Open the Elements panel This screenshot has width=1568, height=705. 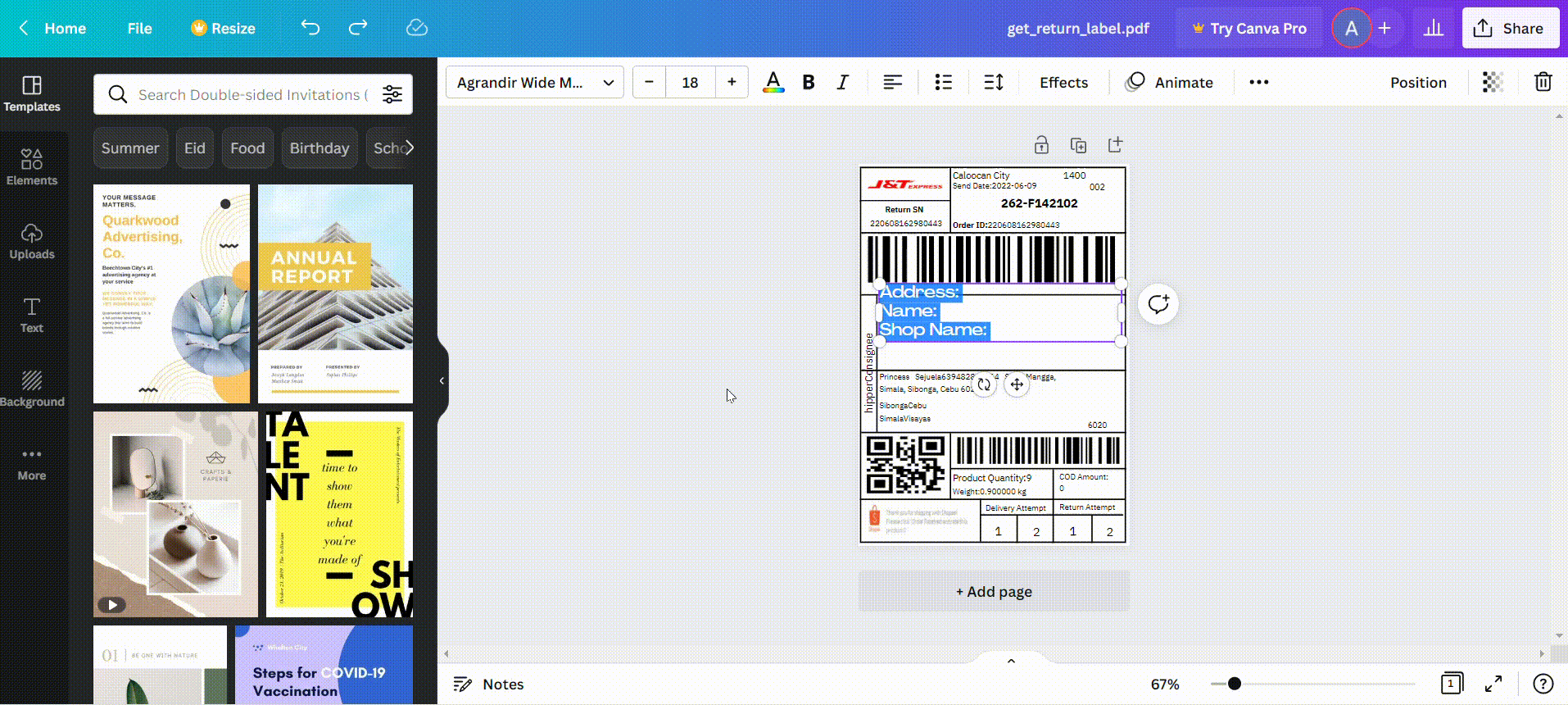point(32,167)
